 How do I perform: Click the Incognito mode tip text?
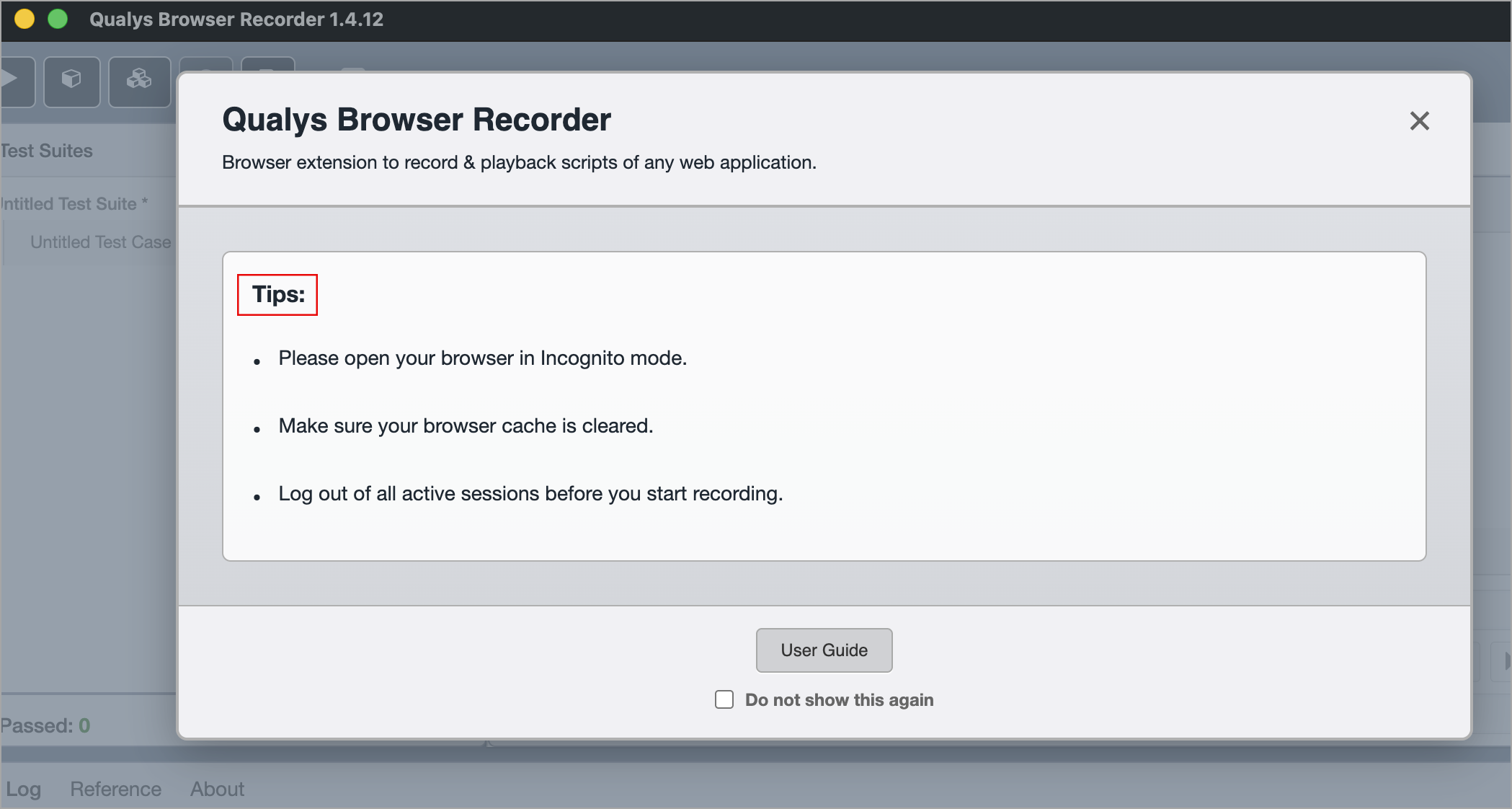coord(482,358)
